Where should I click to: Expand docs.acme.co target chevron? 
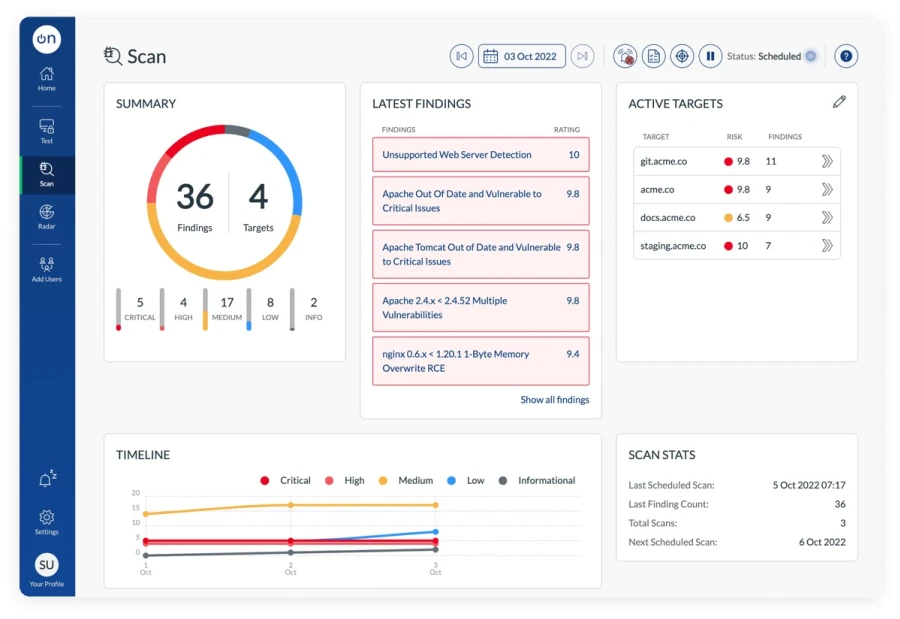tap(827, 218)
